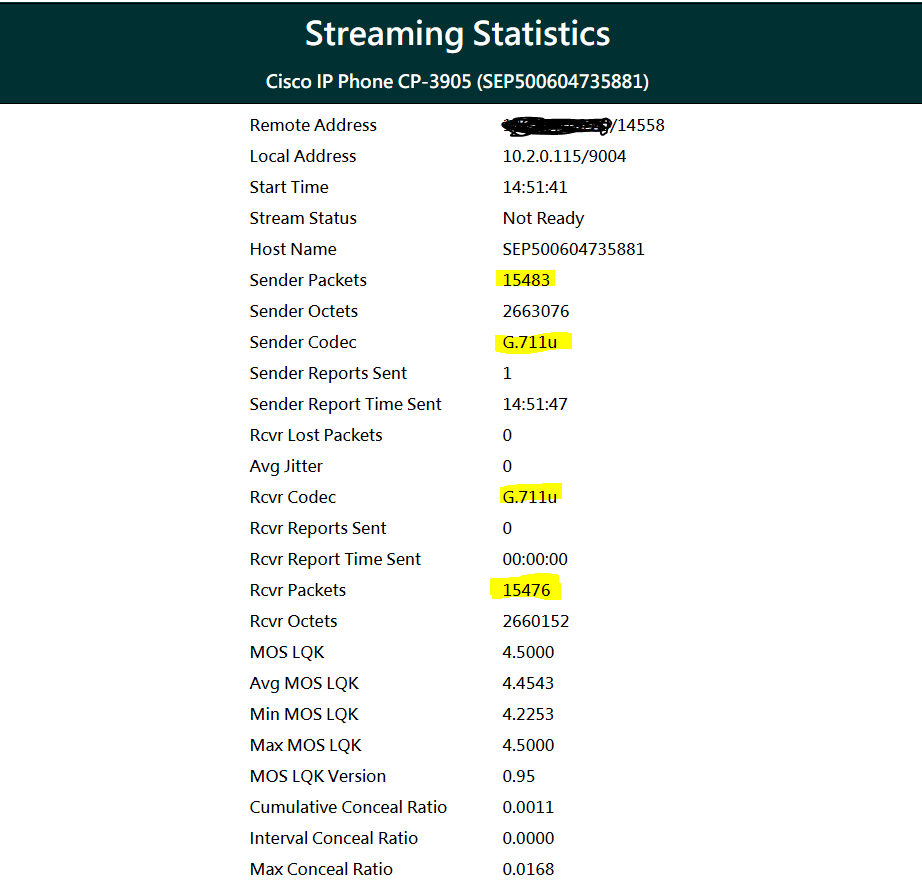Viewport: 922px width, 886px height.
Task: Click the 'Avg MOS LQK' label
Action: (x=304, y=684)
